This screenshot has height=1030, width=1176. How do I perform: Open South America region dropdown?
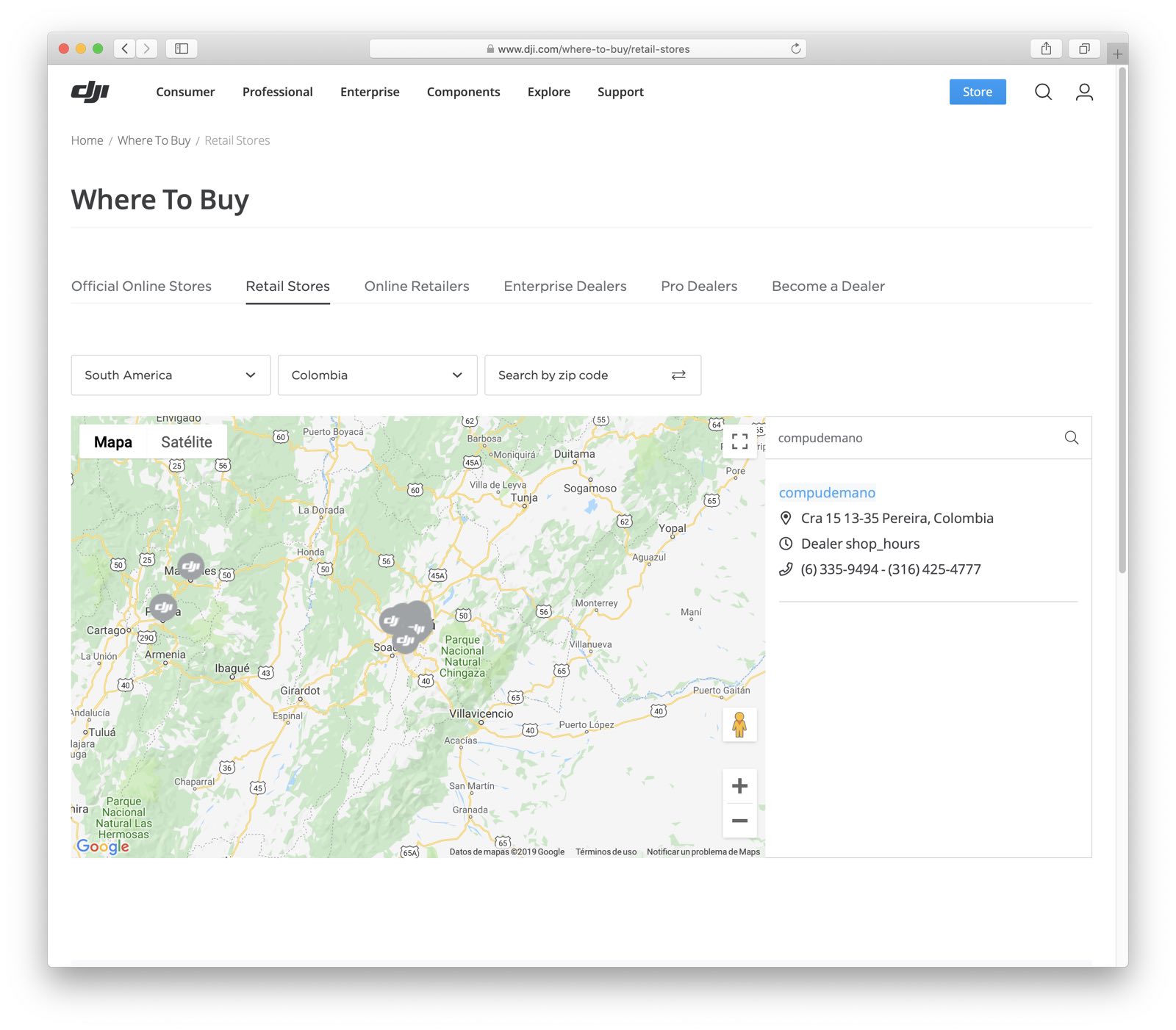point(171,375)
